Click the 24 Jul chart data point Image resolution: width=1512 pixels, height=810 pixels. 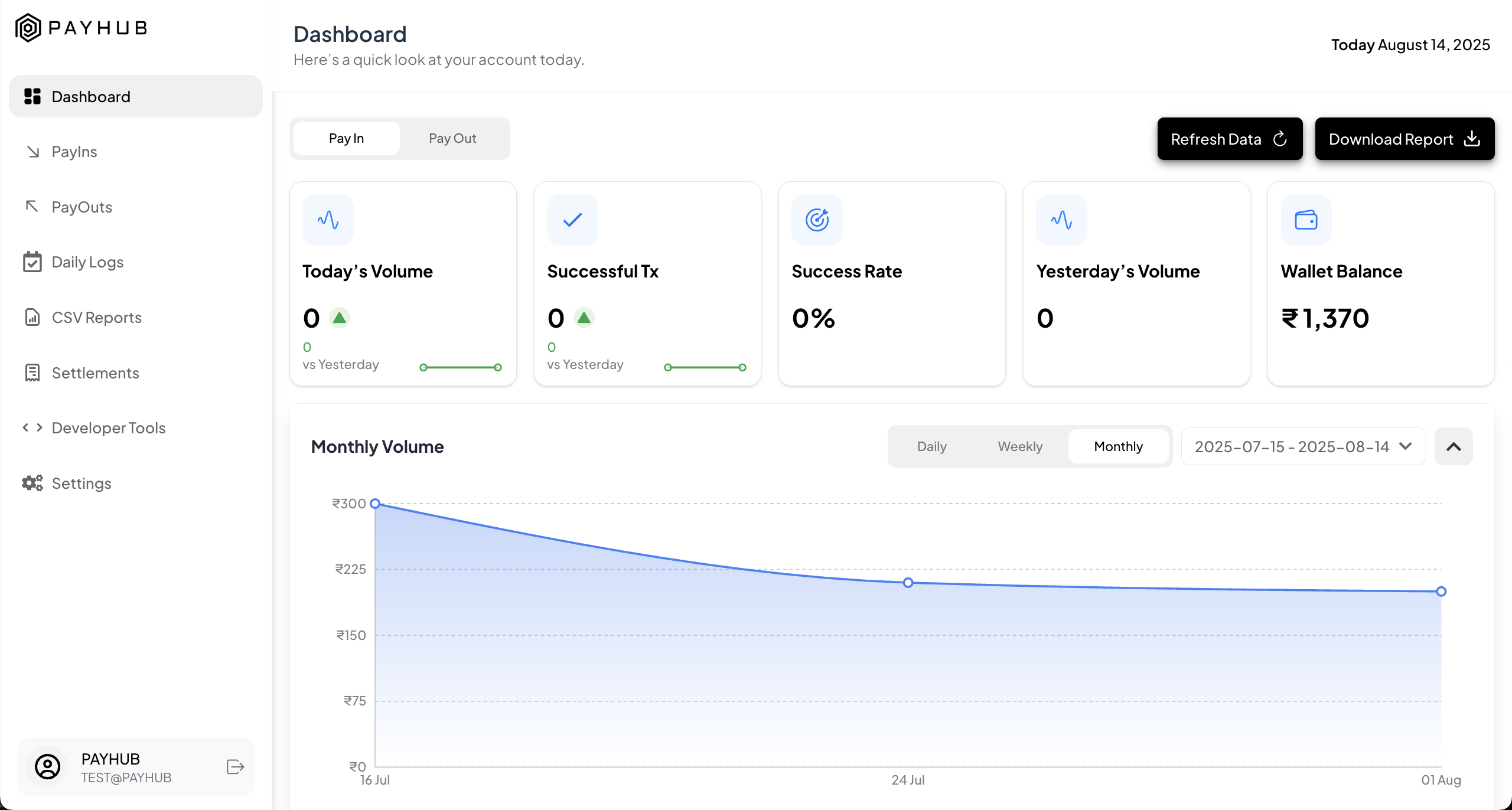[908, 583]
